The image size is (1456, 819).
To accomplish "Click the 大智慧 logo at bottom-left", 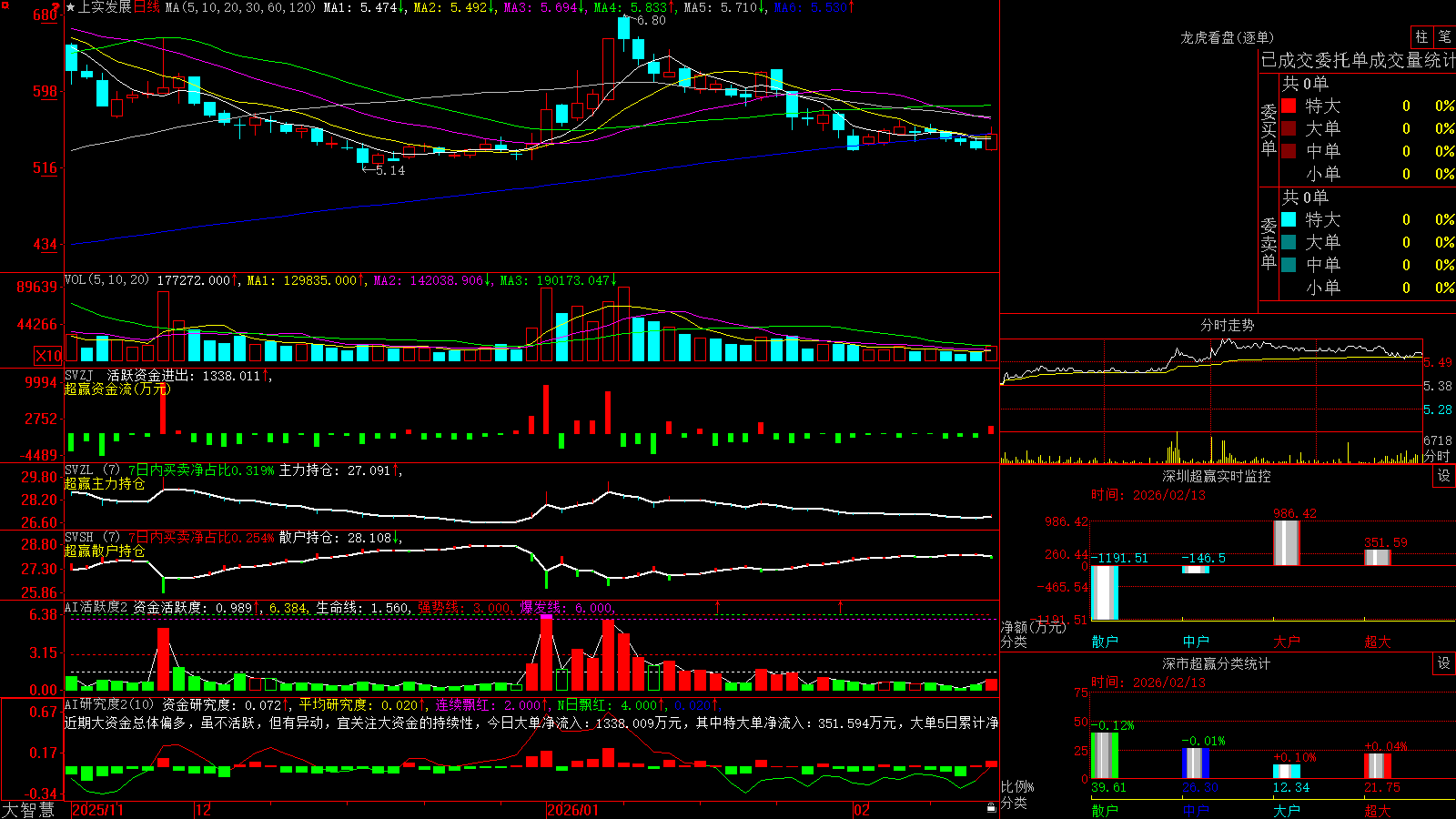I will pos(28,810).
